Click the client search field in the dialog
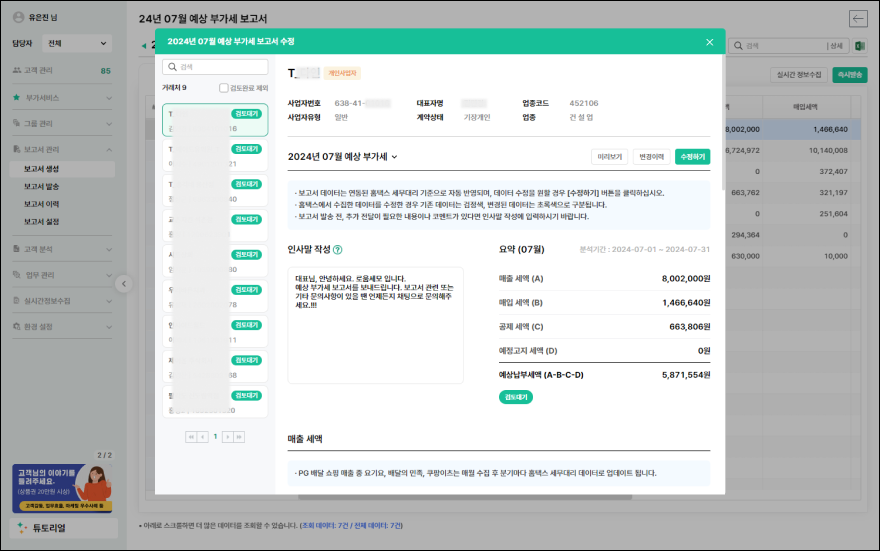880x551 pixels. 216,67
